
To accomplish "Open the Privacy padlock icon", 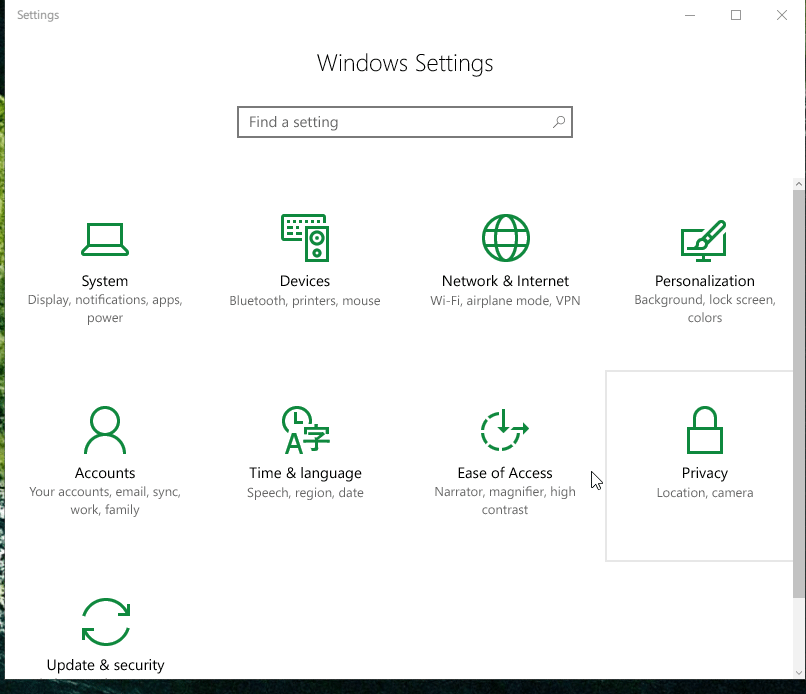I will coord(705,430).
